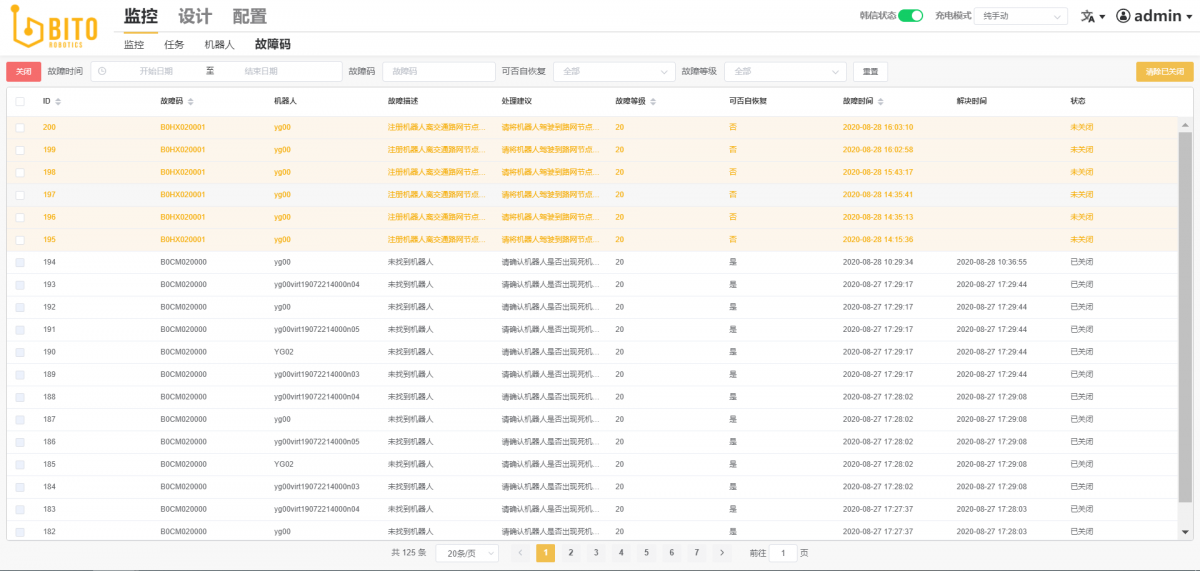This screenshot has width=1200, height=571.
Task: Switch to the 配置 section
Action: tap(249, 16)
